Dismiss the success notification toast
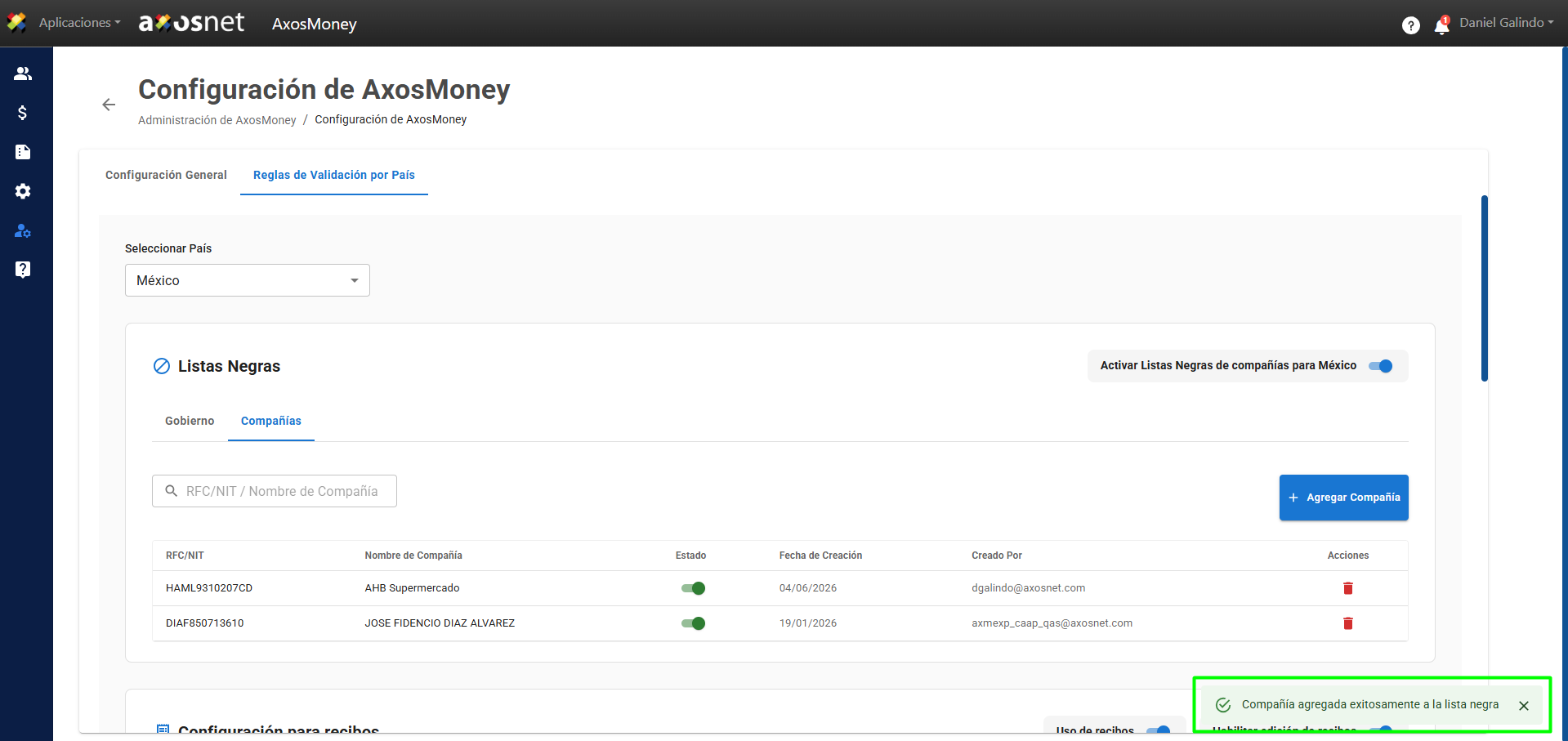1568x741 pixels. 1524,706
